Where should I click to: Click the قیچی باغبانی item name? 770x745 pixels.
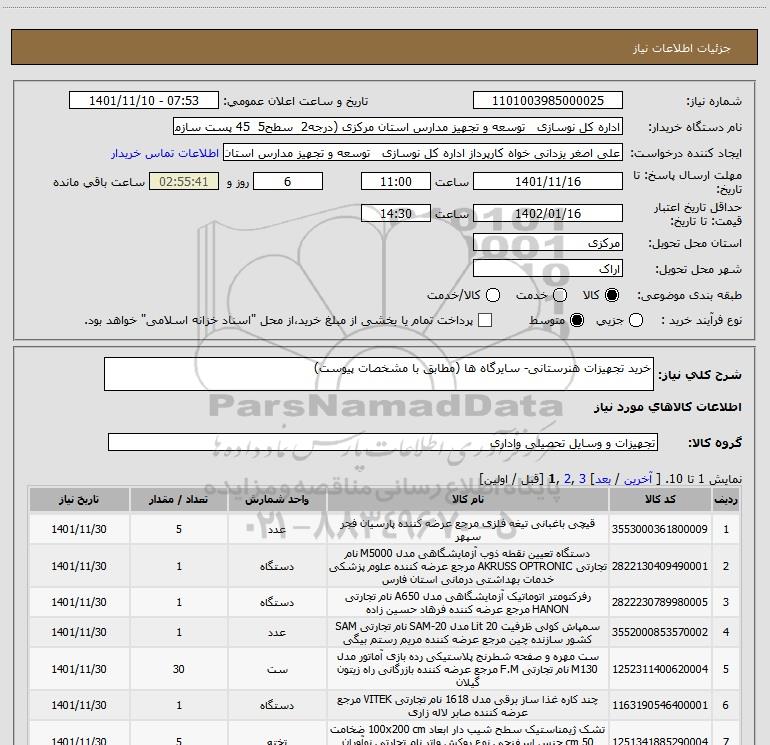pos(468,530)
